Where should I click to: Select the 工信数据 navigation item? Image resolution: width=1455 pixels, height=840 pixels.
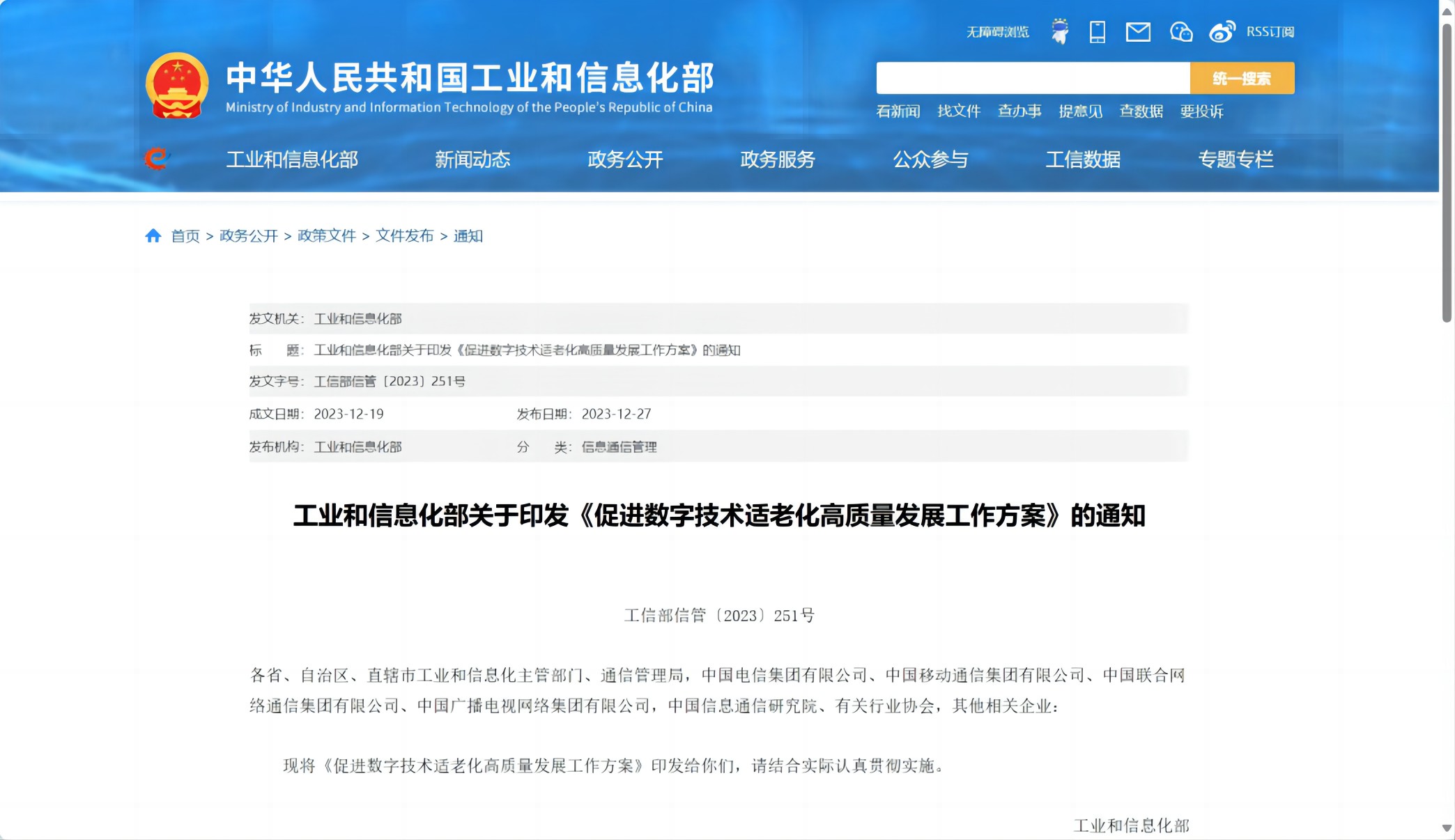[x=1083, y=160]
